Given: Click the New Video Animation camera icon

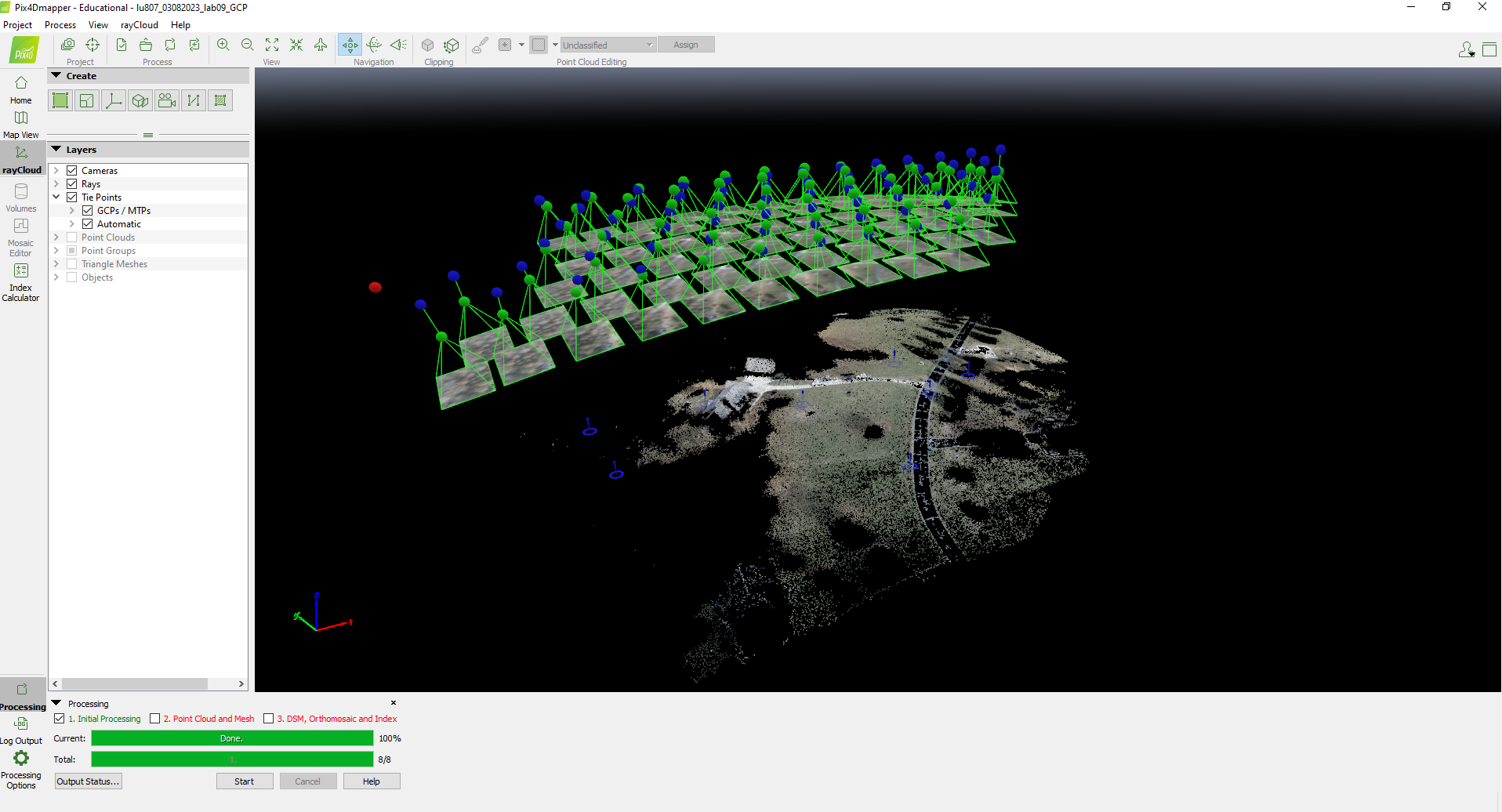Looking at the screenshot, I should click(167, 100).
